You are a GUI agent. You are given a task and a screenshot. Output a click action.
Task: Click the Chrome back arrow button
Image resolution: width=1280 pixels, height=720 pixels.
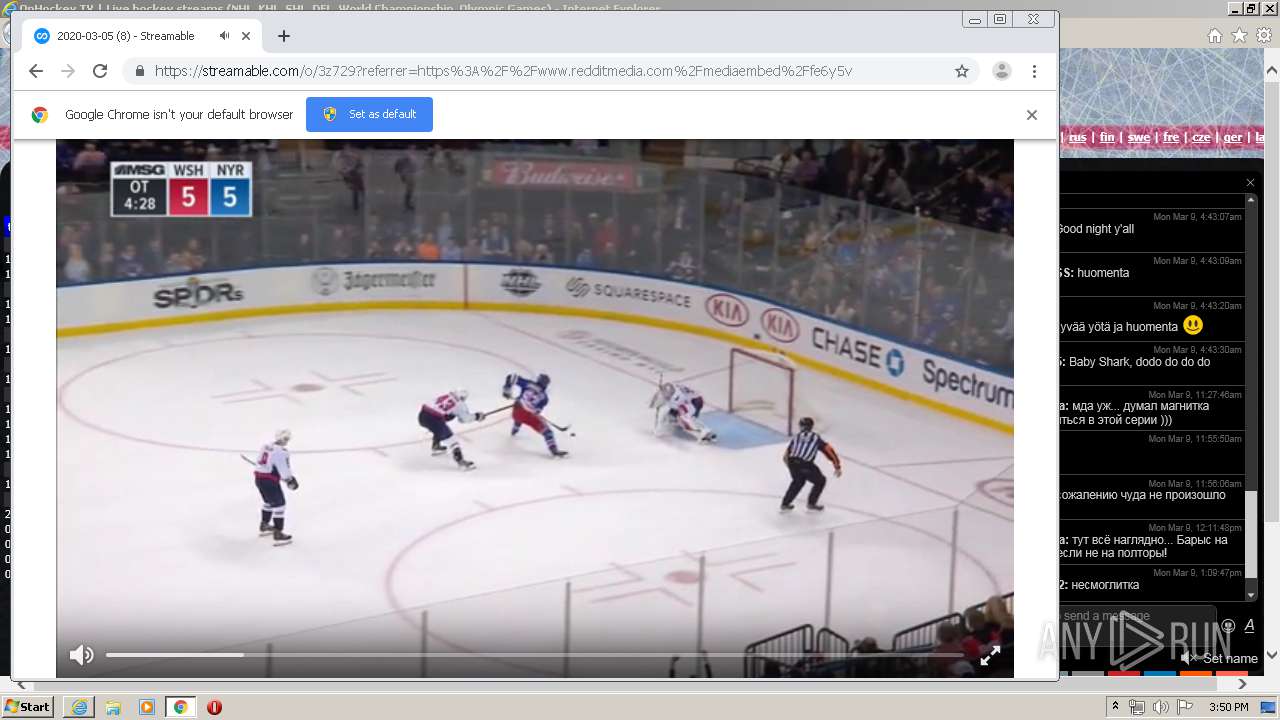click(36, 71)
